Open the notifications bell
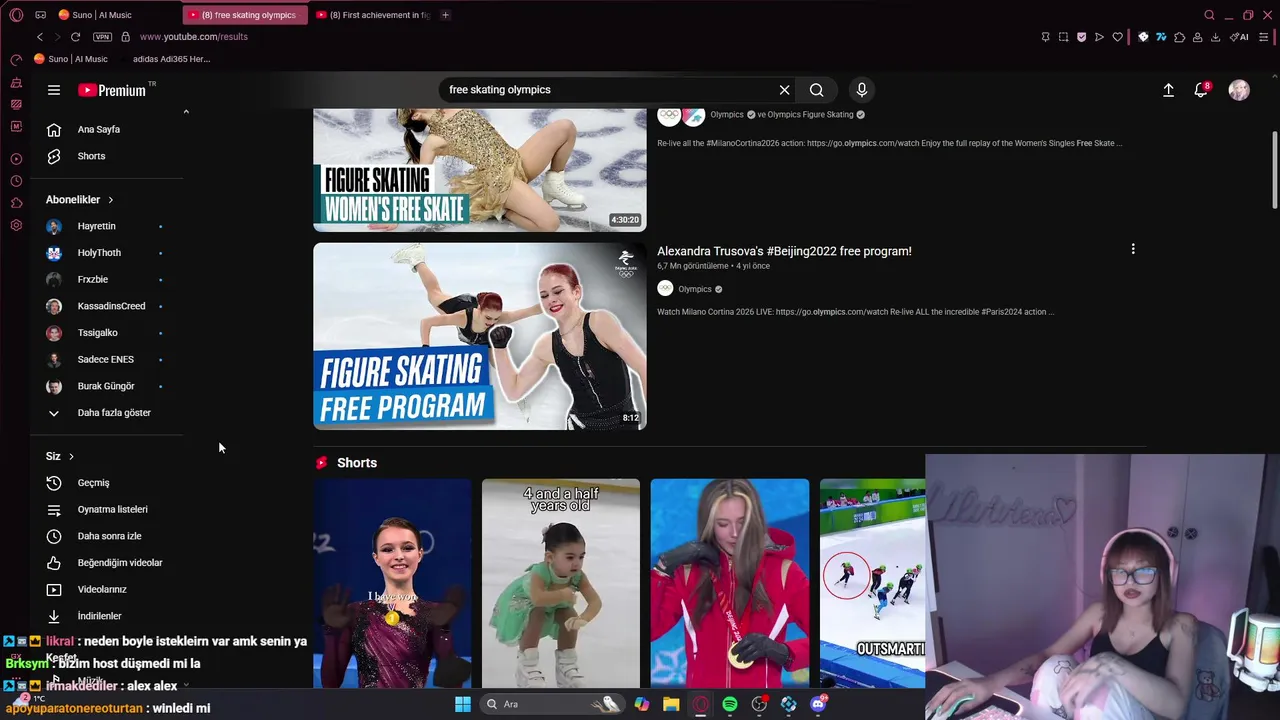The image size is (1280, 720). (x=1201, y=90)
